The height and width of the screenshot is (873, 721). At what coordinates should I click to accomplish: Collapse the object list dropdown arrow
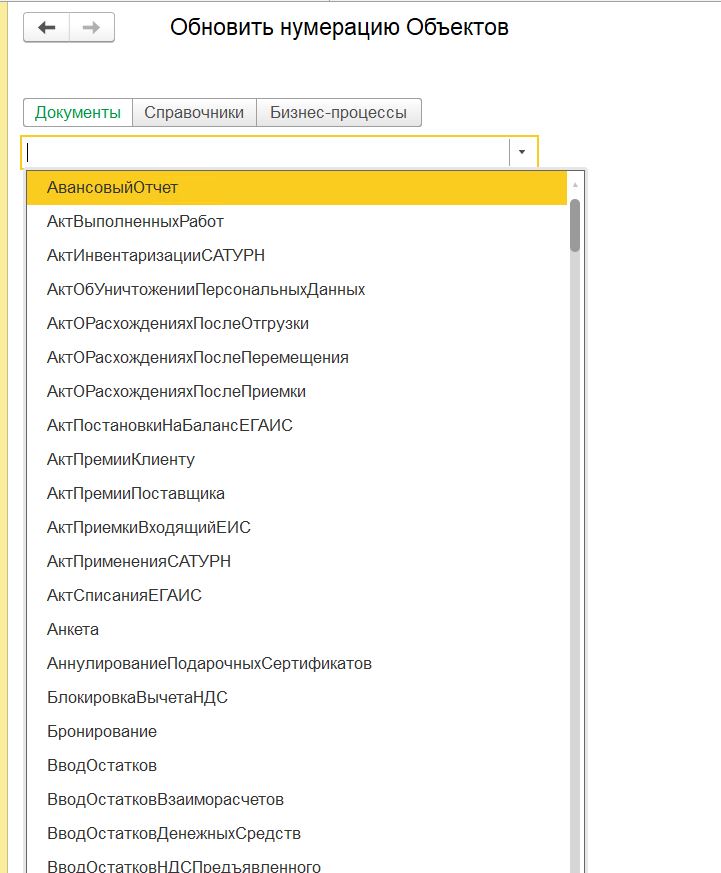point(522,151)
